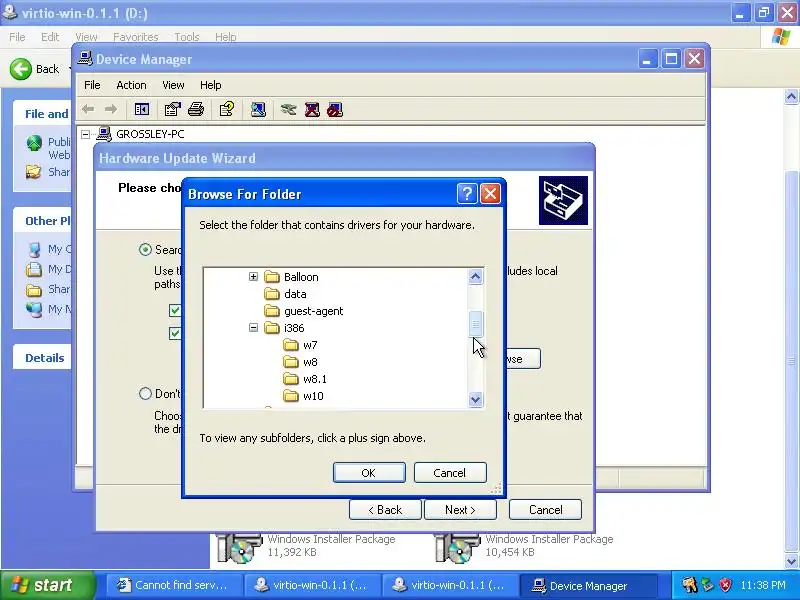Toggle the first checkbox under Search option
This screenshot has height=600, width=800.
tap(174, 310)
